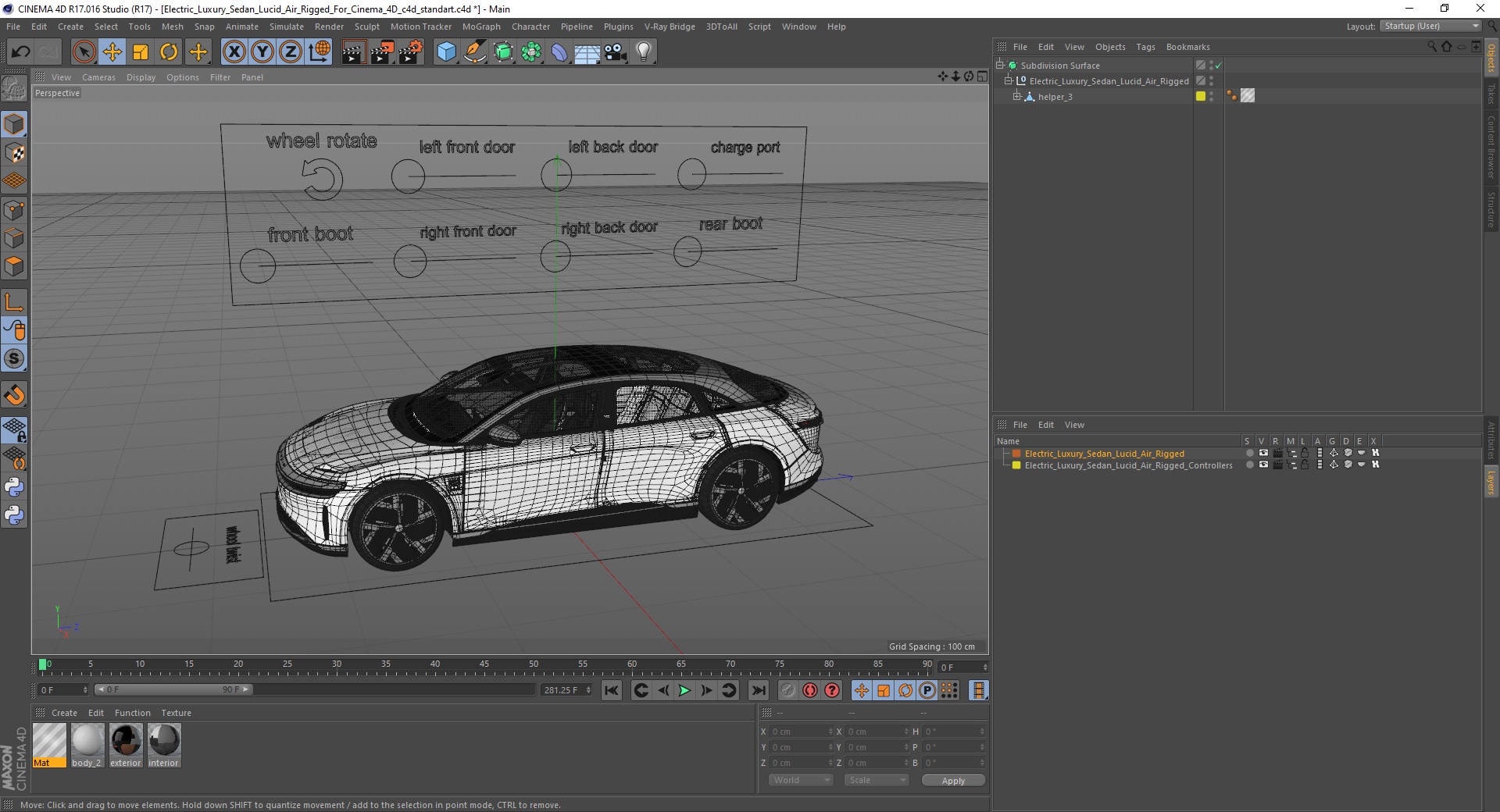The width and height of the screenshot is (1500, 812).
Task: Open Object Manager Tags menu
Action: click(x=1145, y=47)
